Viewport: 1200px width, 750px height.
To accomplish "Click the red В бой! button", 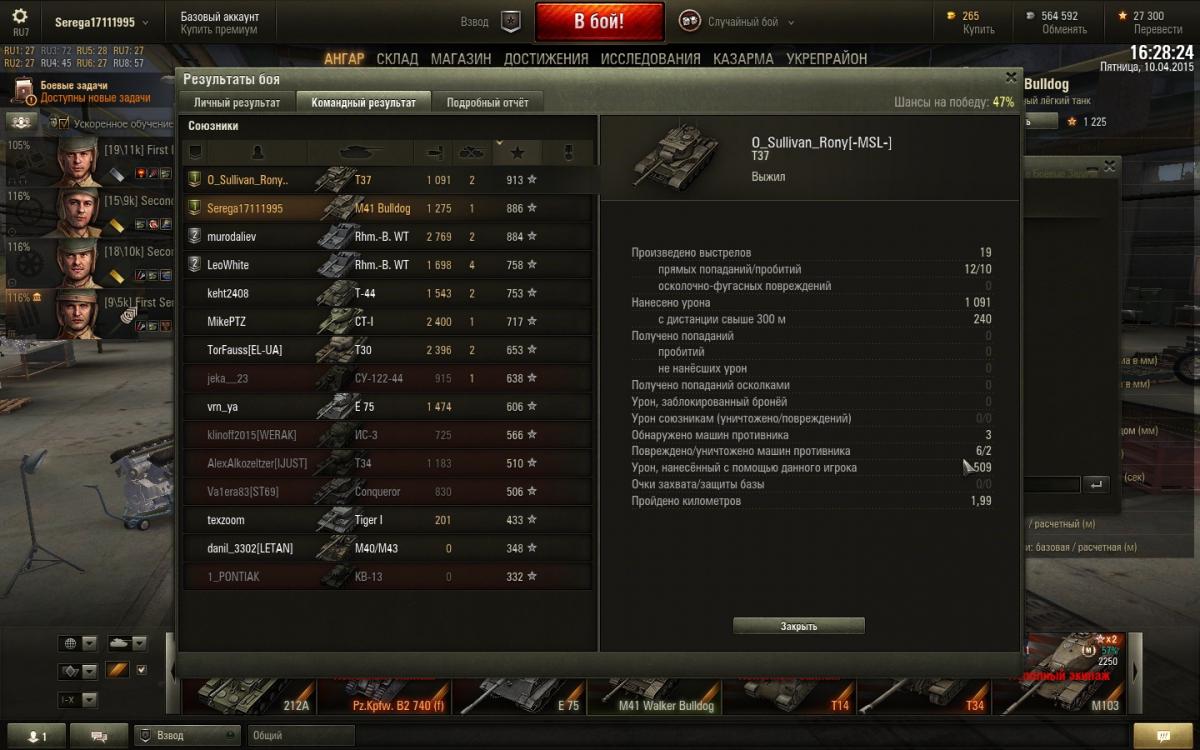I will pyautogui.click(x=599, y=21).
